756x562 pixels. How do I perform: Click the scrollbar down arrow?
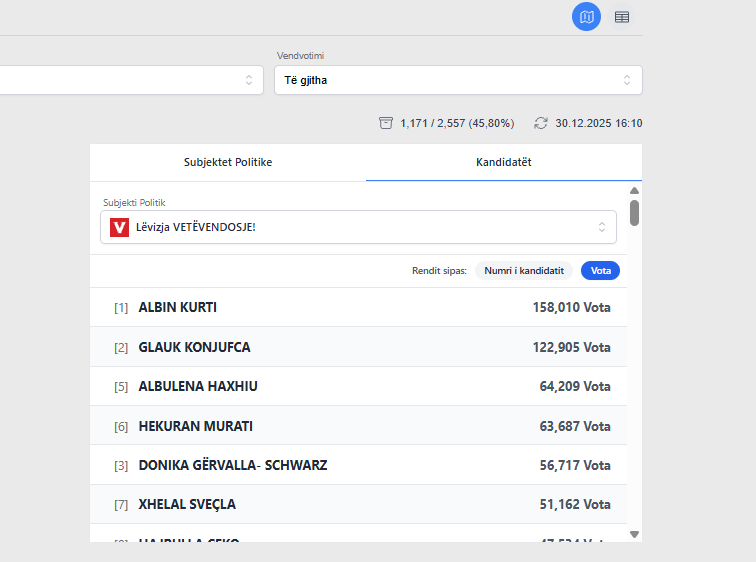click(634, 534)
